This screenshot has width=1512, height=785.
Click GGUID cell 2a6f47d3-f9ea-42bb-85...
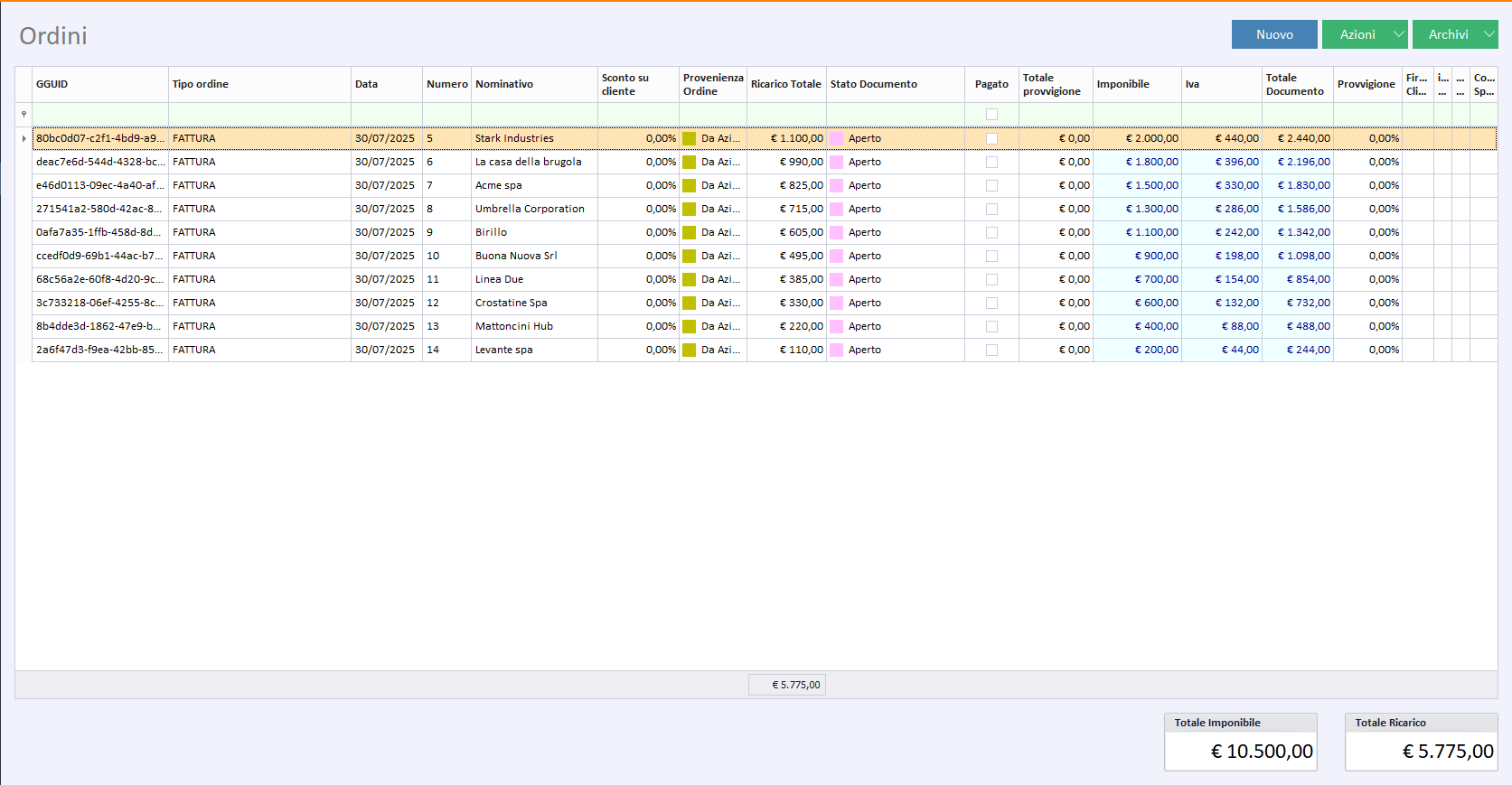click(x=100, y=350)
